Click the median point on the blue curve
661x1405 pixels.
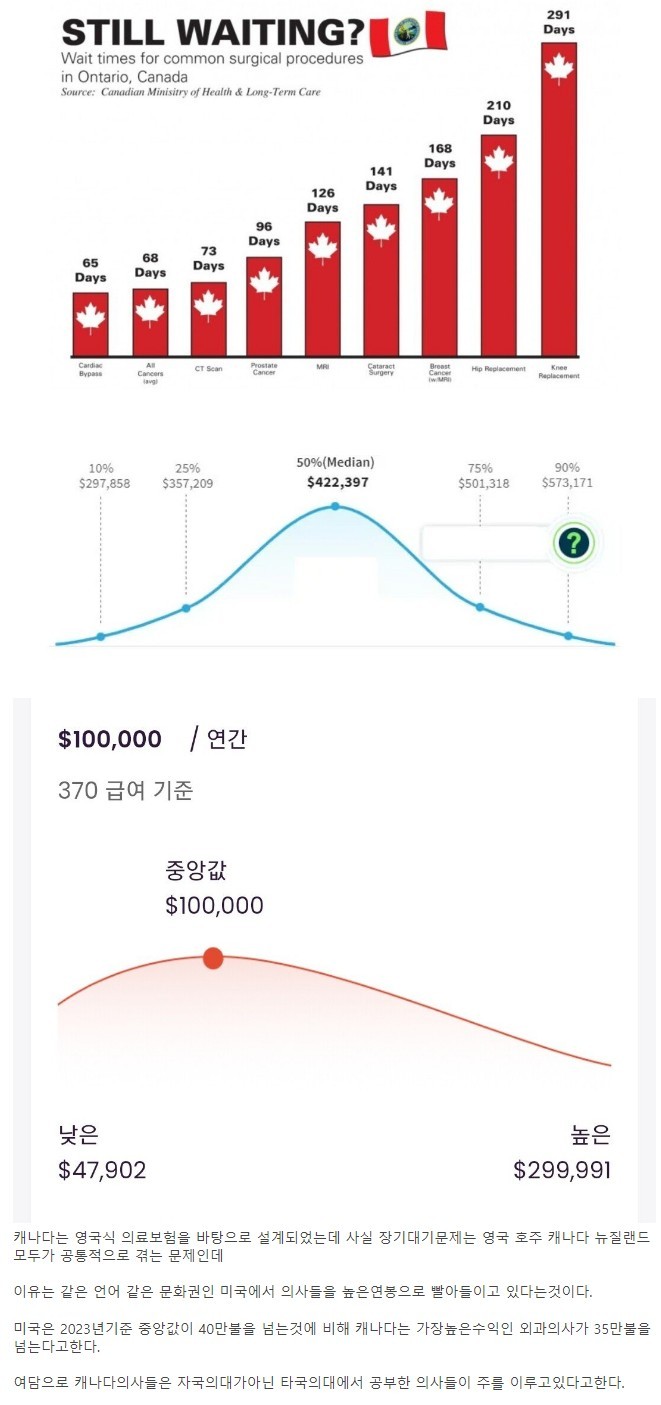click(335, 506)
